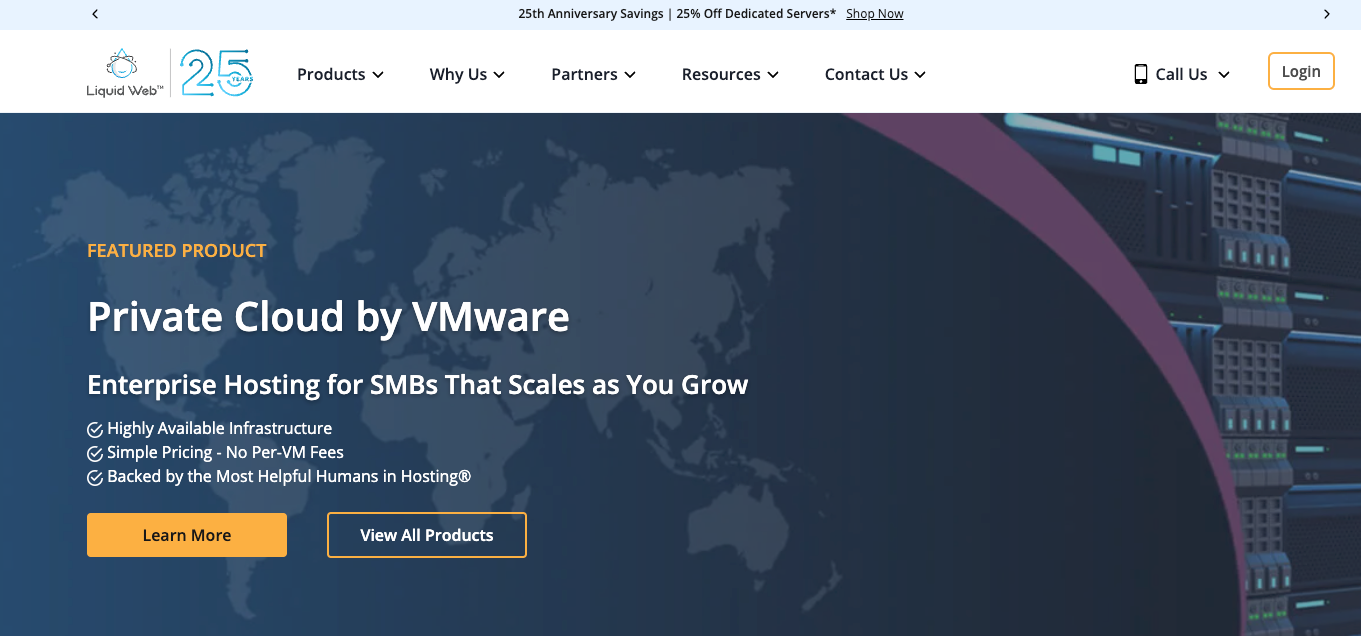1361x636 pixels.
Task: Expand the Contact Us chevron
Action: (x=920, y=75)
